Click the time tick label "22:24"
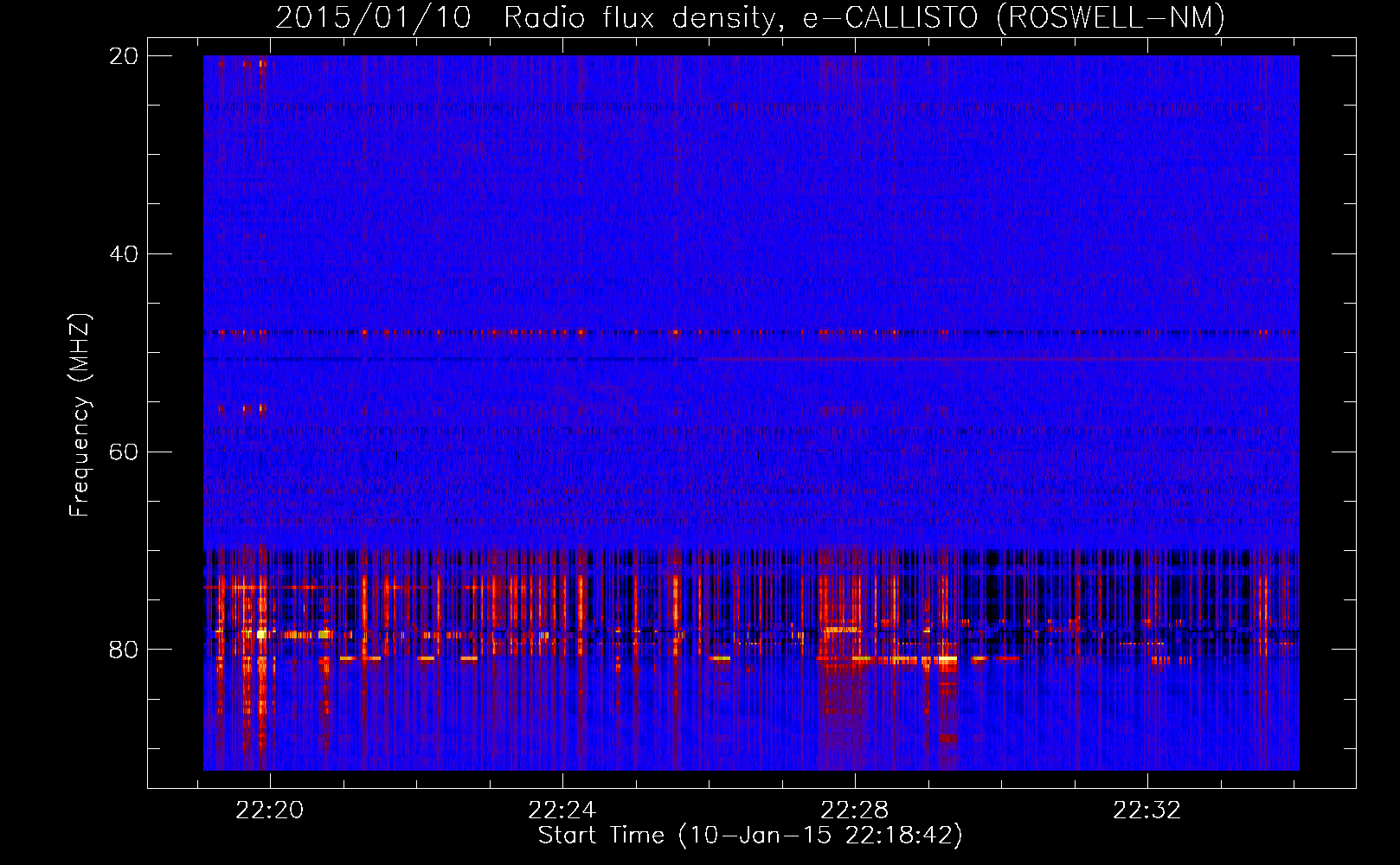The width and height of the screenshot is (1400, 865). click(x=562, y=811)
